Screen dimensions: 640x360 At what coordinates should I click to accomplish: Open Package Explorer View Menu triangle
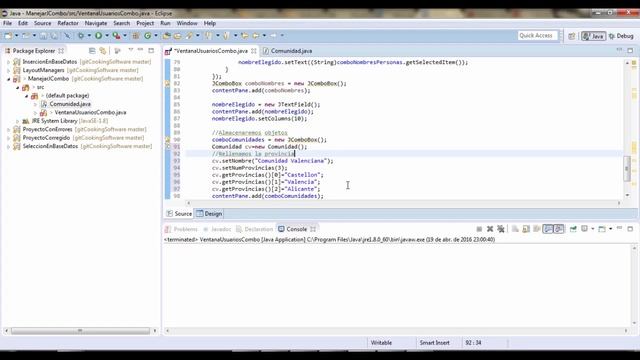[131, 50]
